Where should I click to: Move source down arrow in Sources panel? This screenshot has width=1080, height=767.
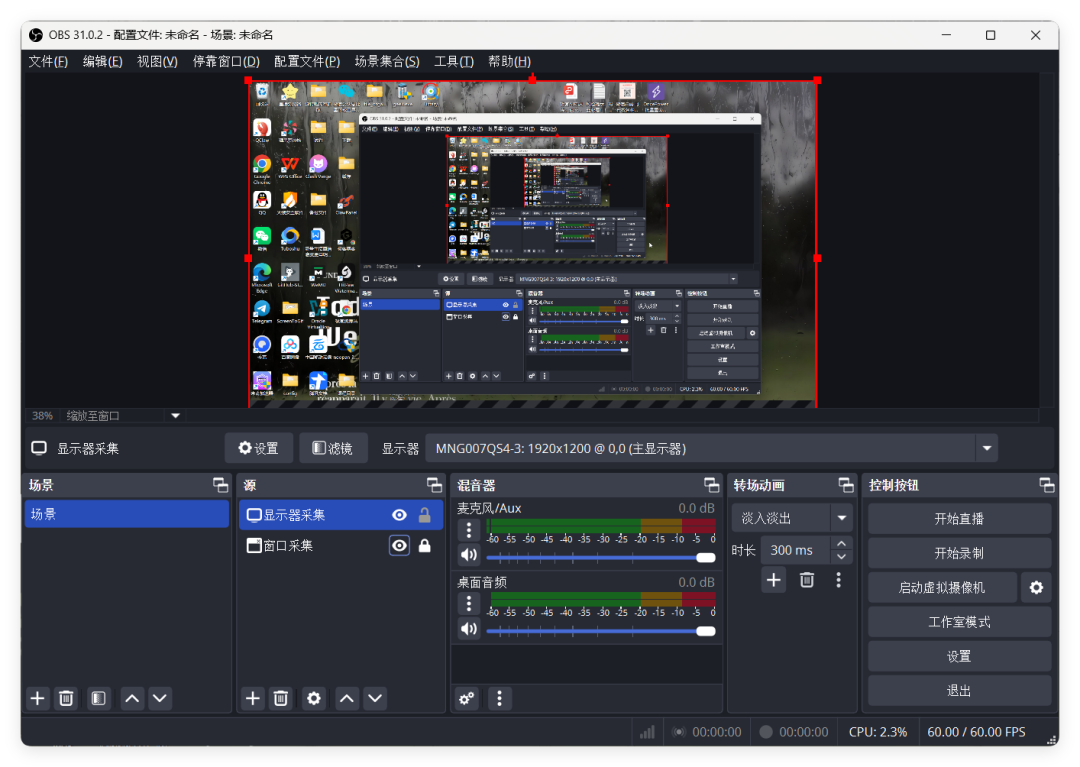point(375,698)
